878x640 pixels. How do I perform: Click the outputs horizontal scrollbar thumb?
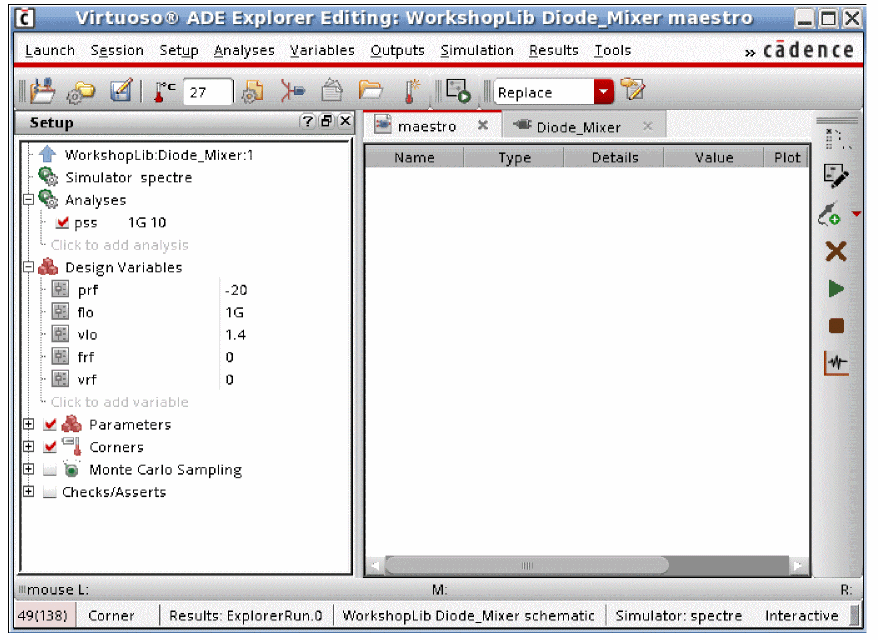tap(526, 566)
